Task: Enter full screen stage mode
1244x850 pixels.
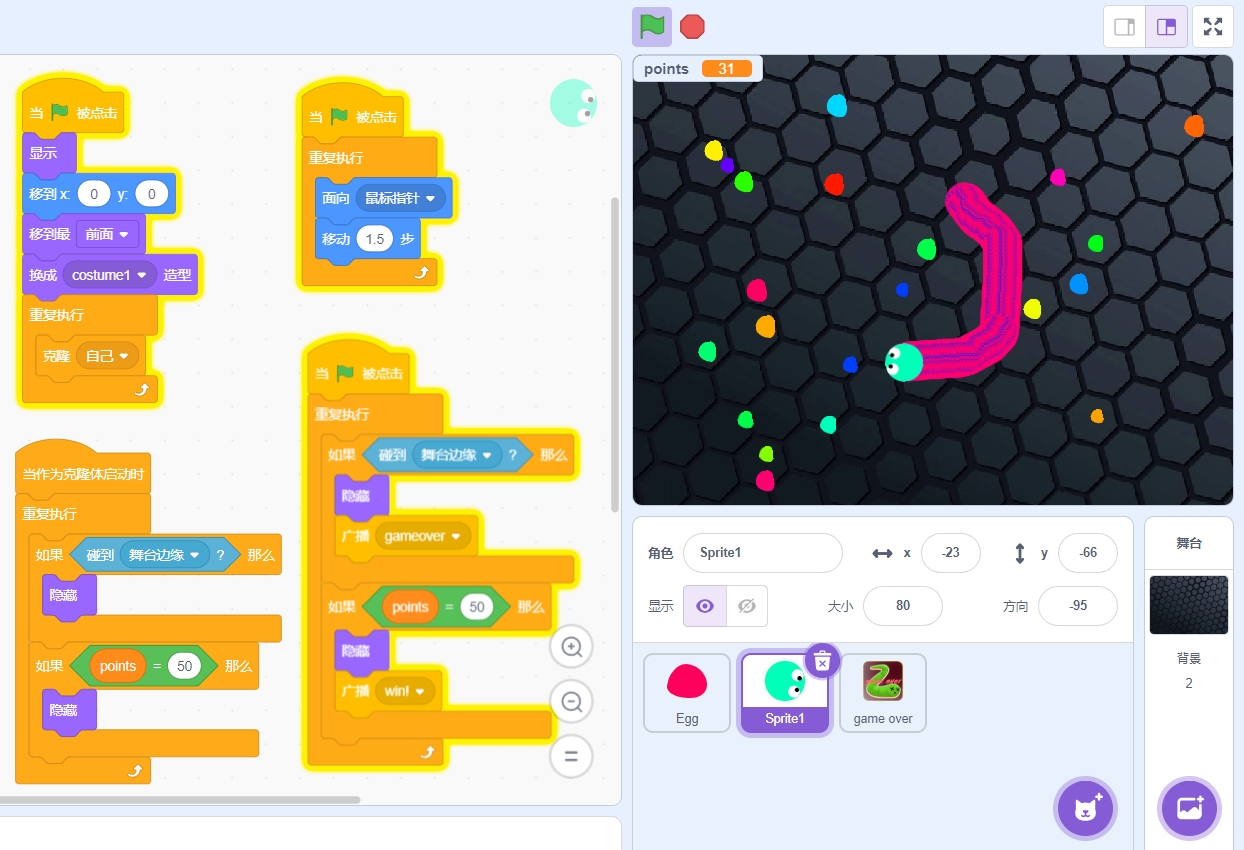Action: coord(1213,27)
